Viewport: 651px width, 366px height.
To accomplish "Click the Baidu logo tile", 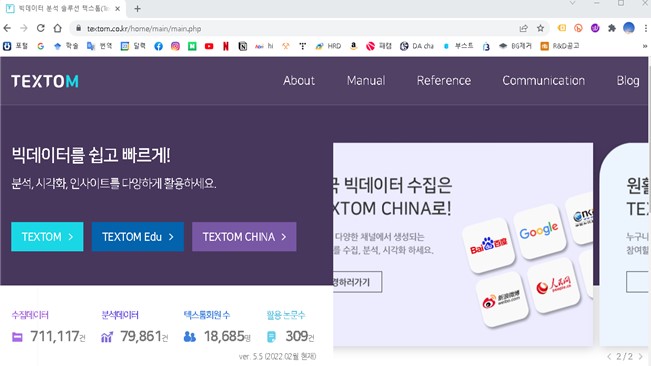I will point(489,246).
